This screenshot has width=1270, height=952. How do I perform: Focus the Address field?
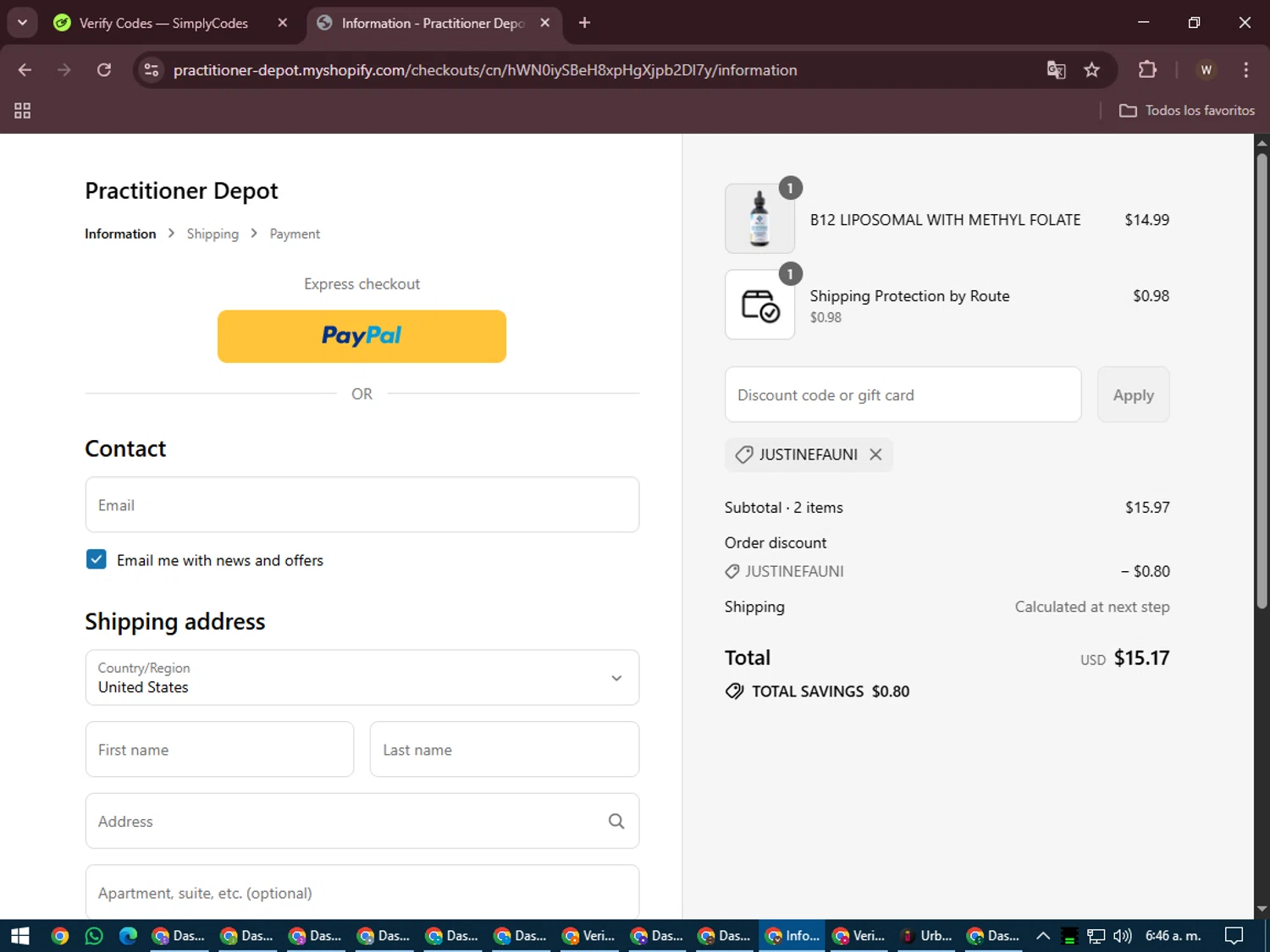pos(362,821)
